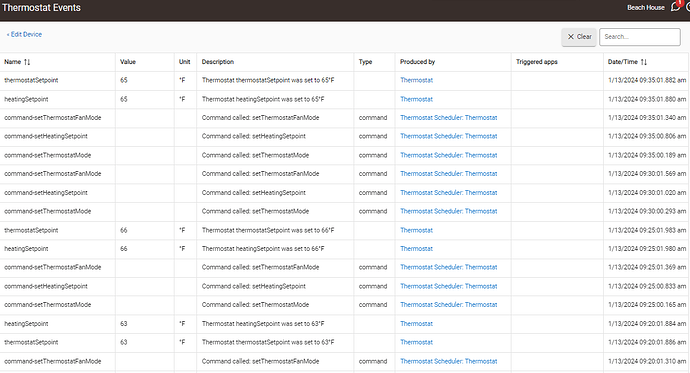Image resolution: width=690 pixels, height=373 pixels.
Task: Select heatingSetpoint name in 66 value row
Action: (x=26, y=249)
